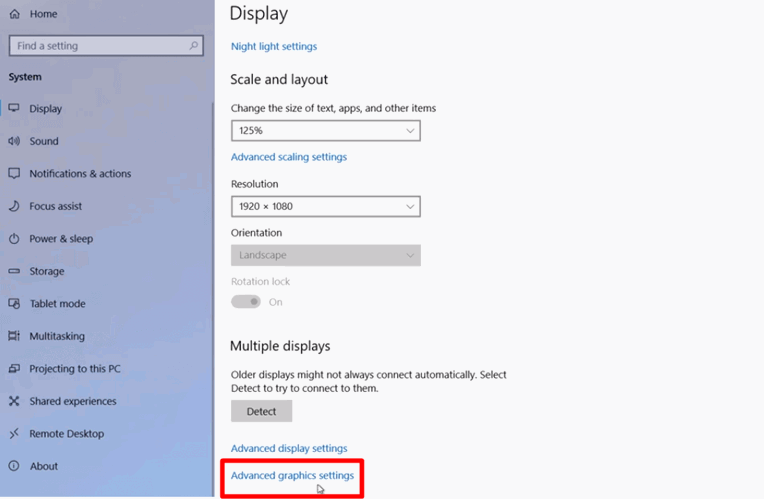Viewport: 764px width, 499px height.
Task: Open the 125% scale dropdown
Action: (325, 131)
